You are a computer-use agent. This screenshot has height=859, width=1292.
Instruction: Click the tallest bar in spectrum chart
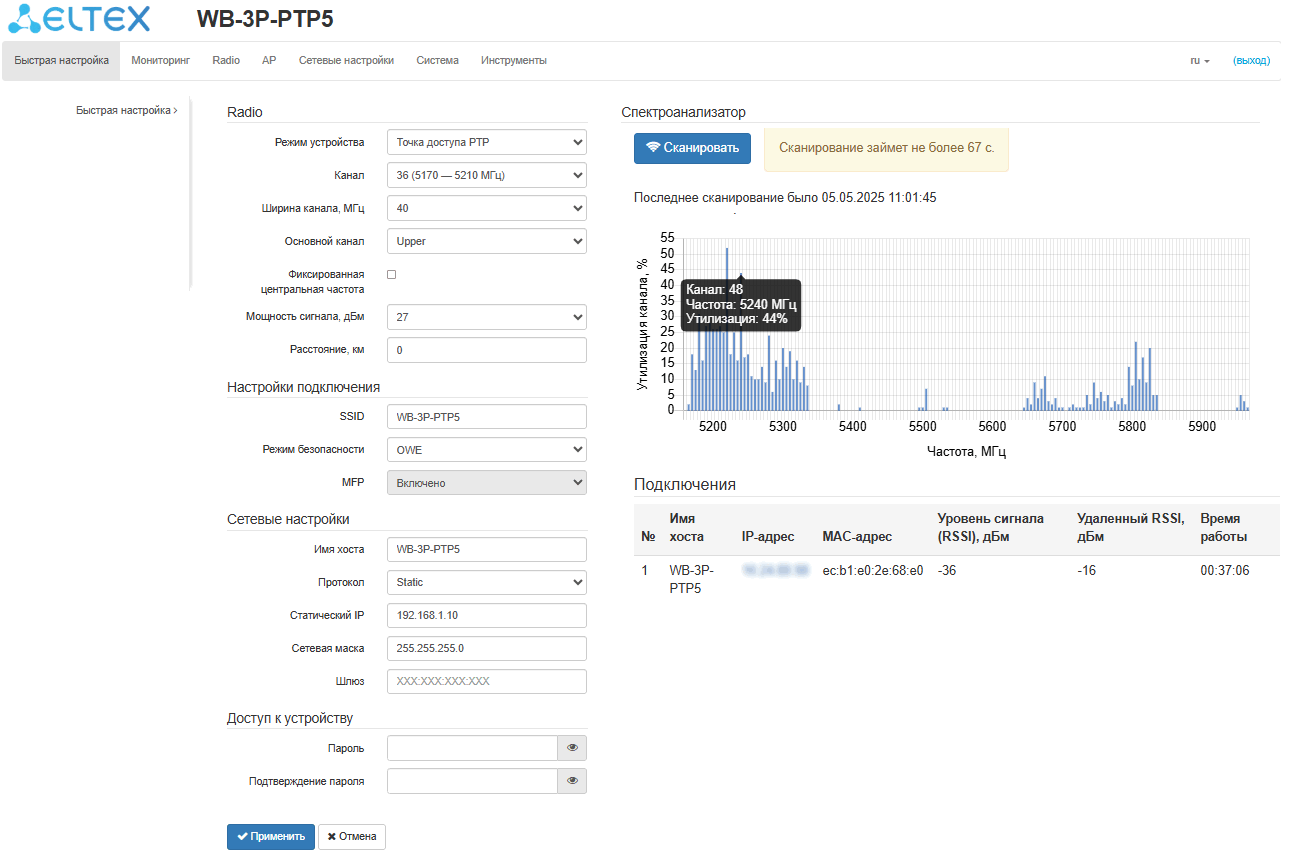[727, 330]
